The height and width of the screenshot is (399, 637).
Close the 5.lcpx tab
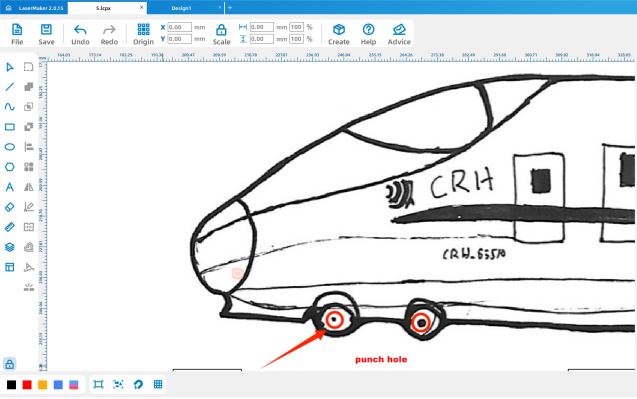pos(141,7)
